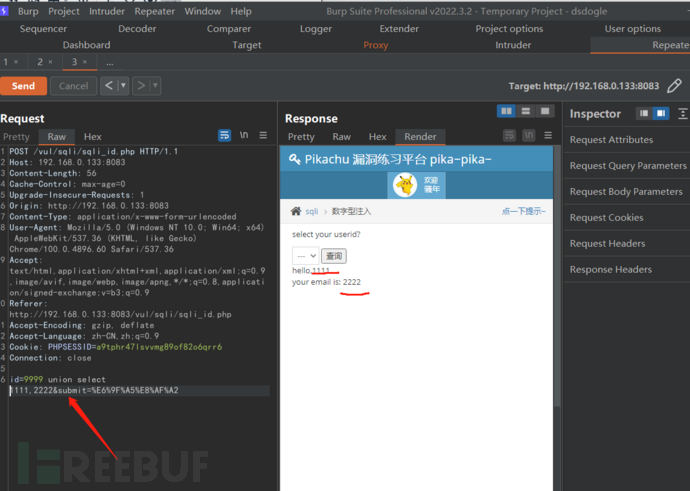Select Repeater request tab 1
This screenshot has width=690, height=491.
tap(6, 62)
